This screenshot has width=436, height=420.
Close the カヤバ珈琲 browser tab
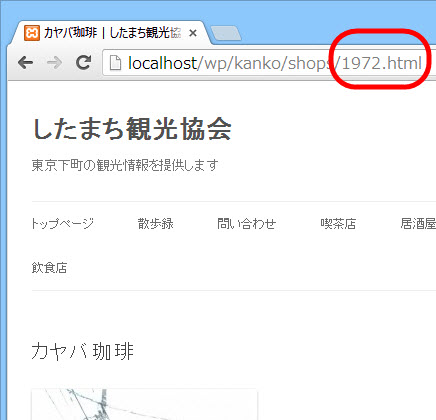click(193, 33)
